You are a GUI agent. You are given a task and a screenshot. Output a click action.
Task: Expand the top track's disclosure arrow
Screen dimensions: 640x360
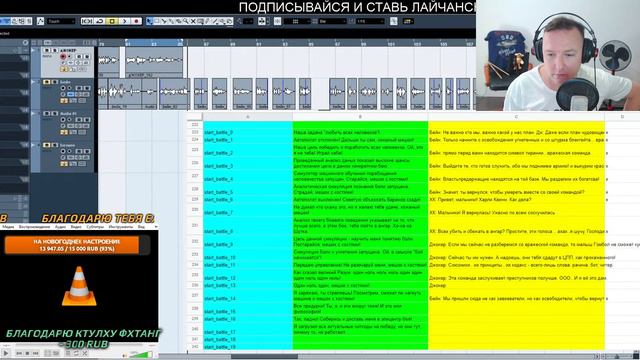[x=33, y=50]
